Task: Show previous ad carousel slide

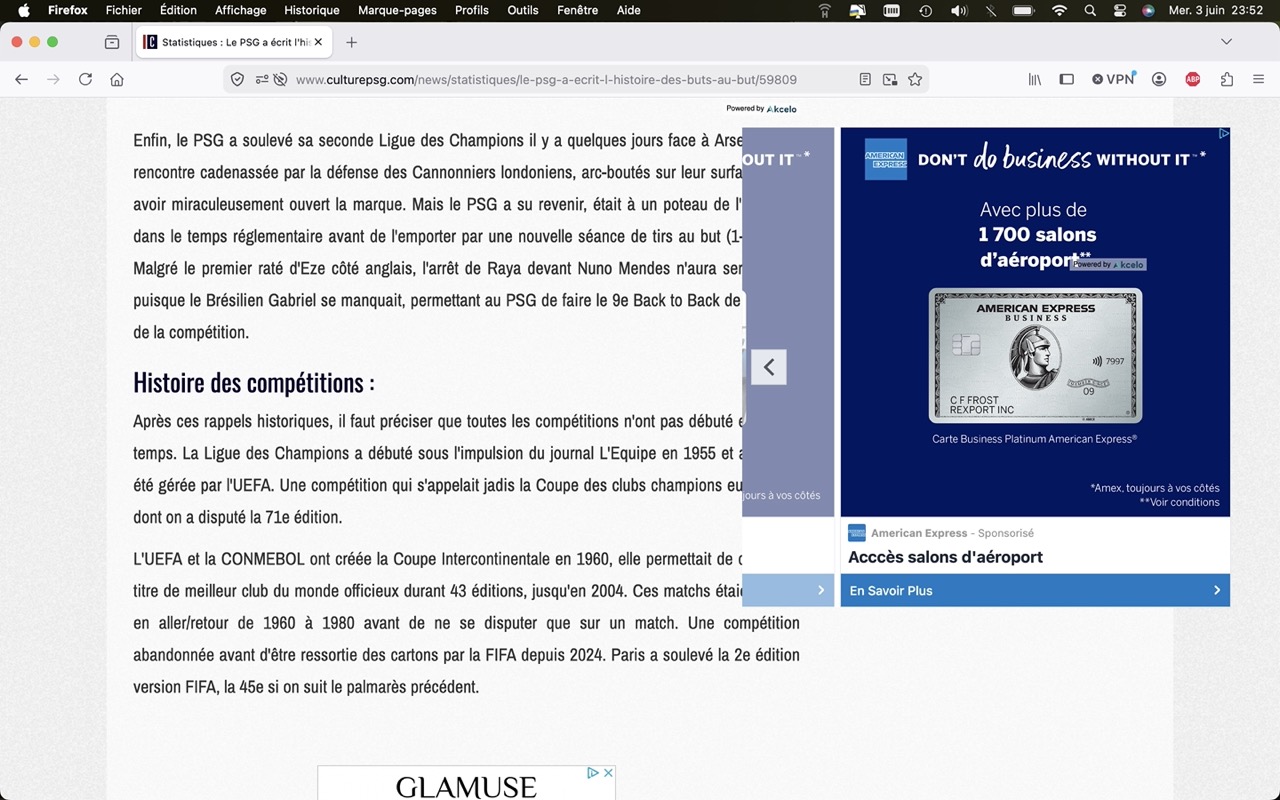Action: [769, 367]
